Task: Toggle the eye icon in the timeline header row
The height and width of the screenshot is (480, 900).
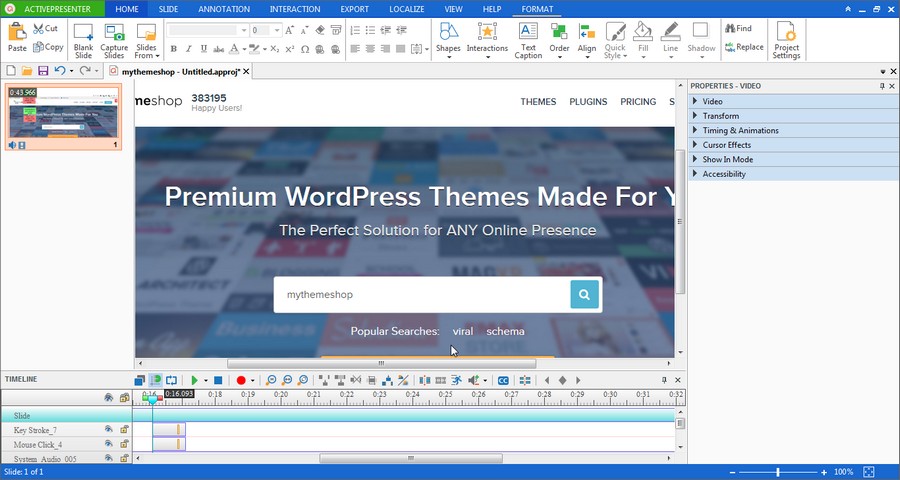Action: point(108,397)
